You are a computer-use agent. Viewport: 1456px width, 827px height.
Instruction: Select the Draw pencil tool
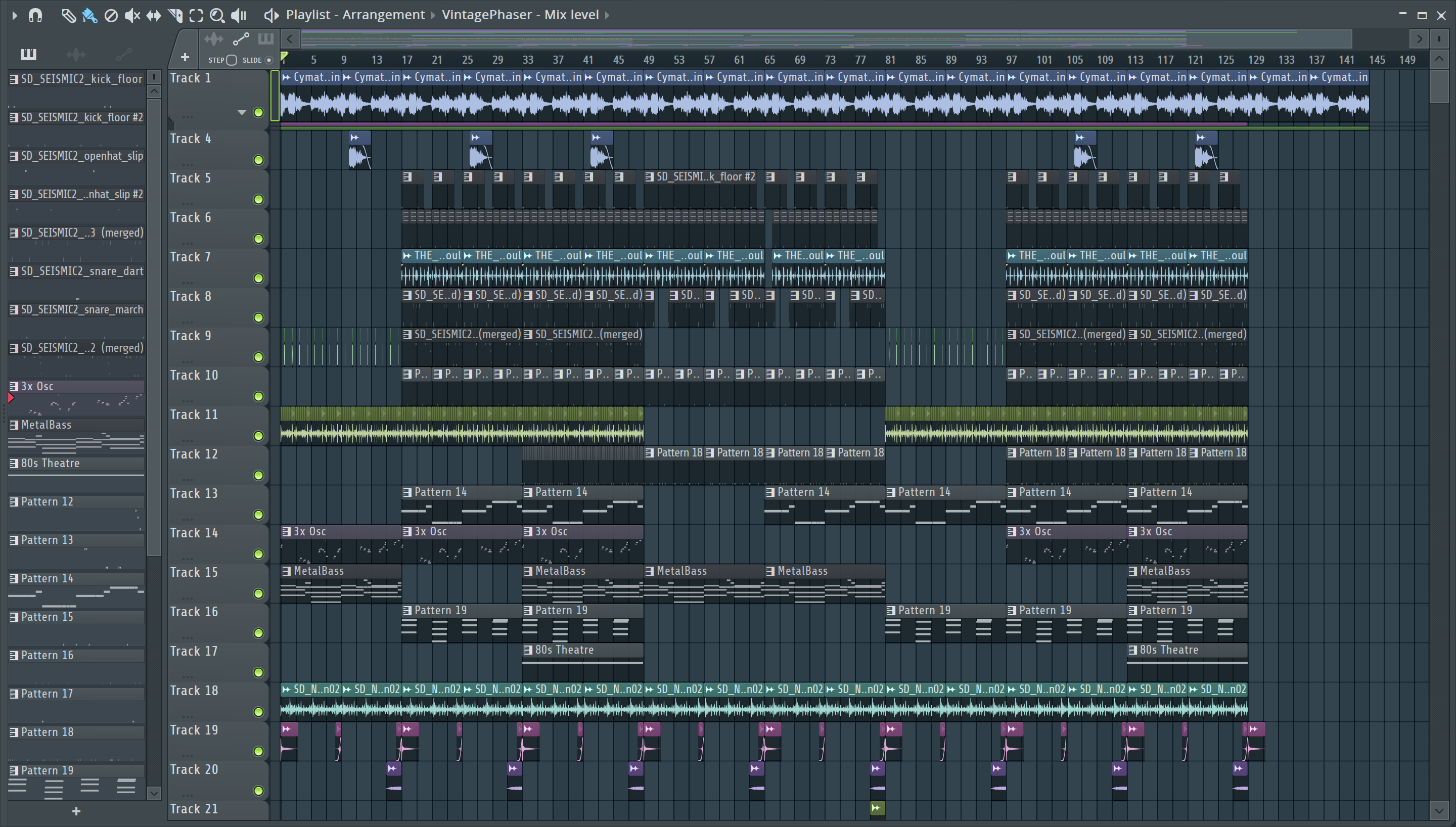(68, 15)
